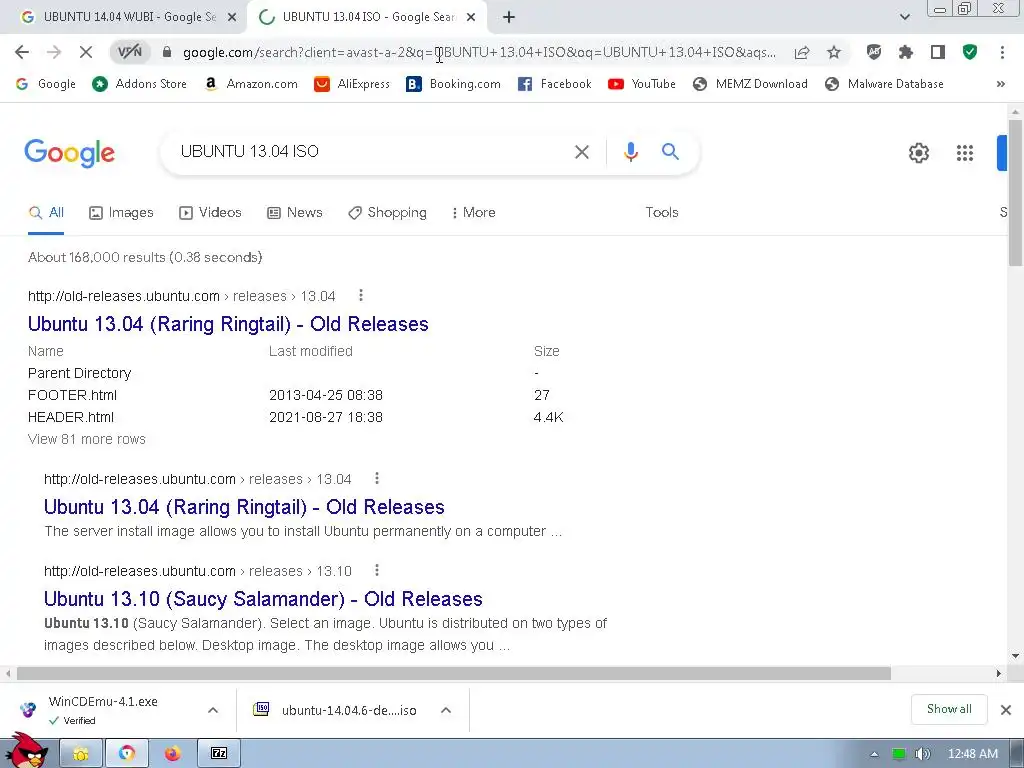Screen dimensions: 1024x768
Task: Stop loading the current page
Action: 86,52
